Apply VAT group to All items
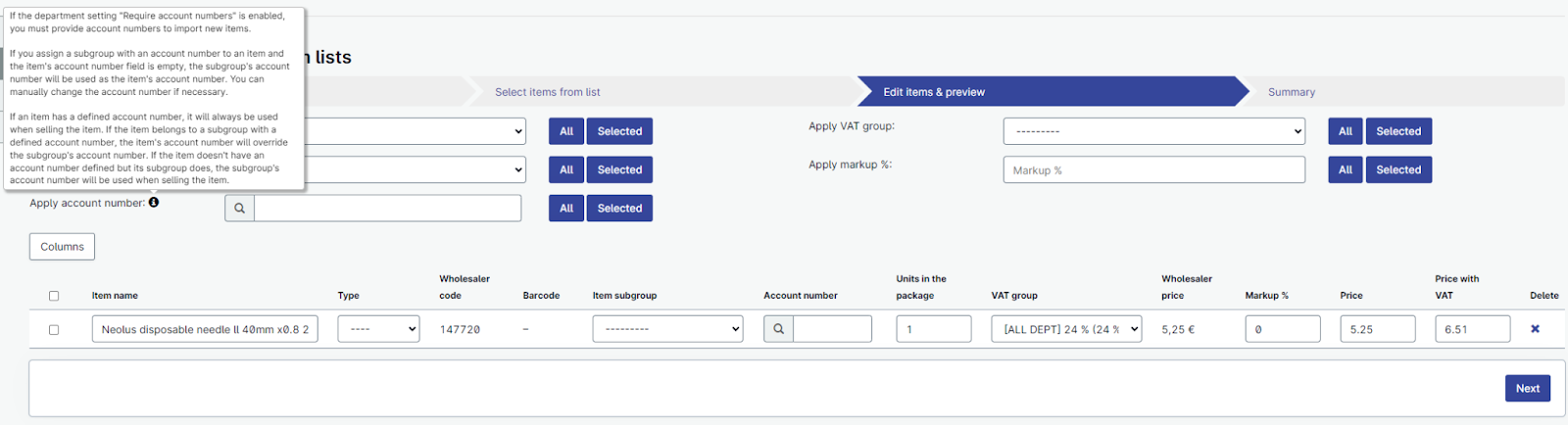Screen dimensions: 1568x425 (1345, 131)
